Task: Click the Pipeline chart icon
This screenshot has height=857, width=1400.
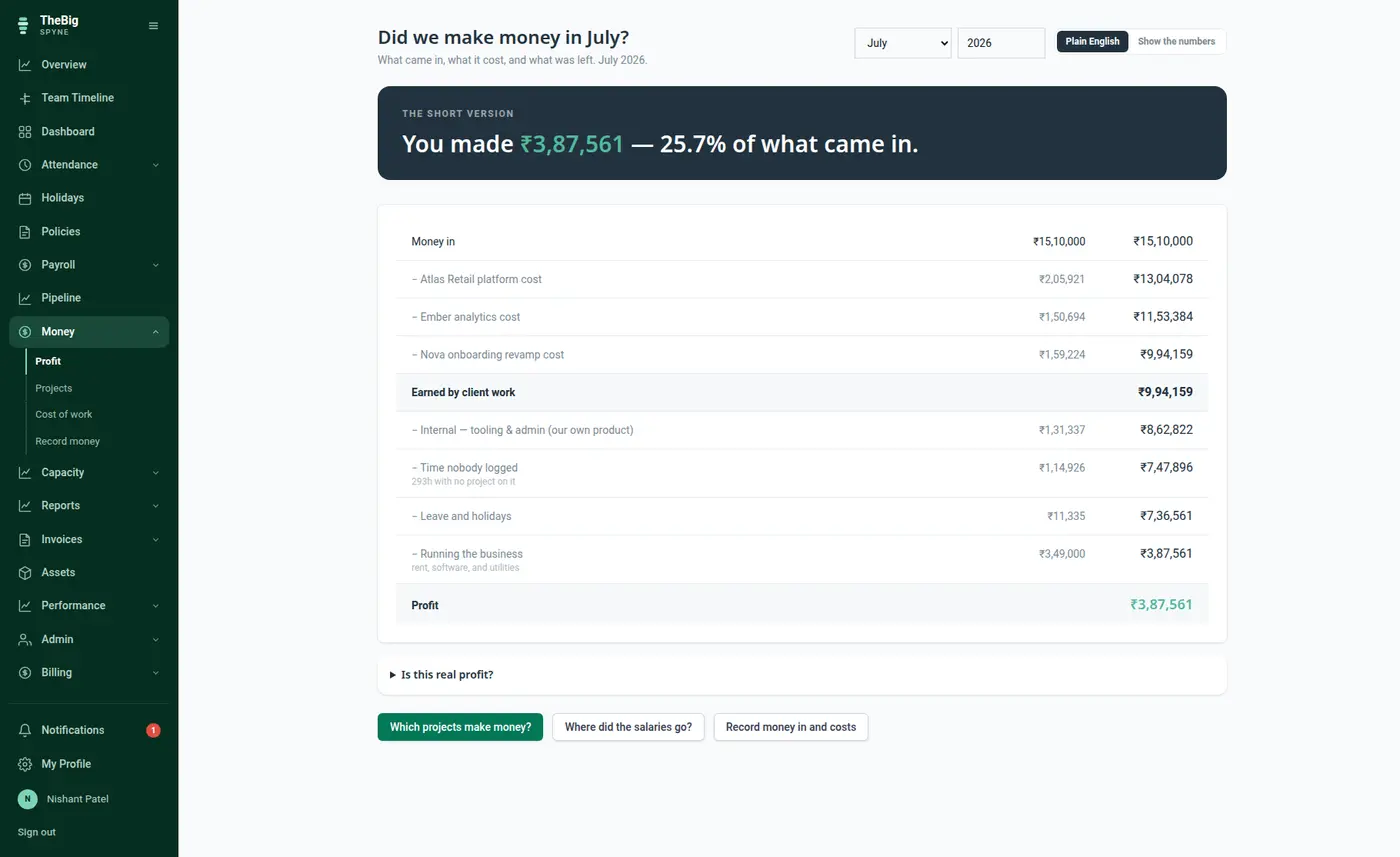Action: click(x=25, y=298)
